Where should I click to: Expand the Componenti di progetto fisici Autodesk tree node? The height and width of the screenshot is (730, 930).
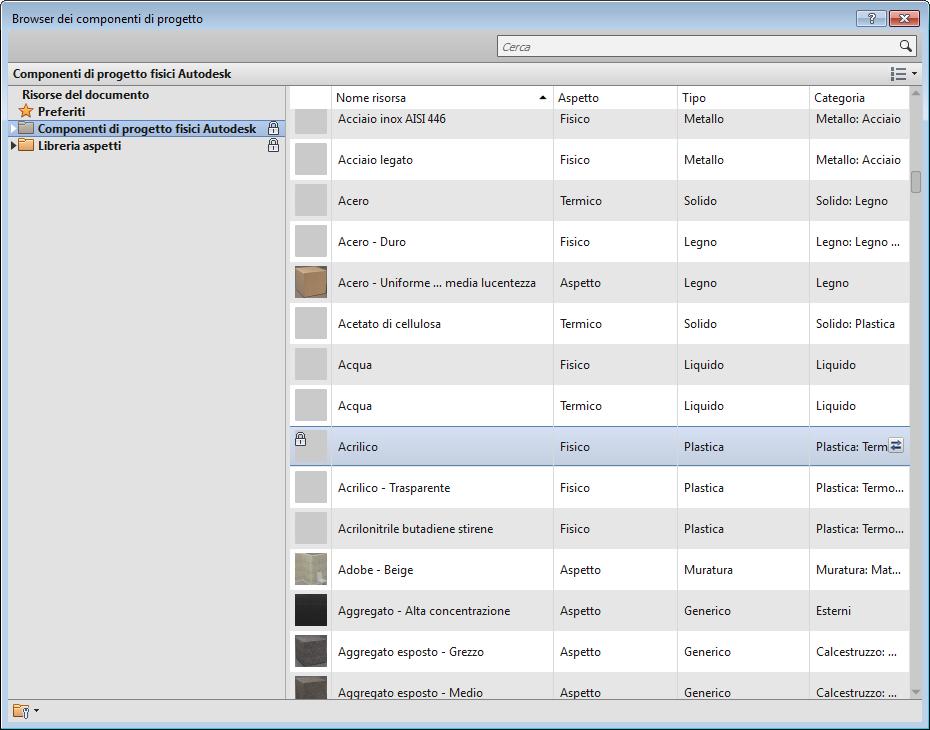click(13, 128)
